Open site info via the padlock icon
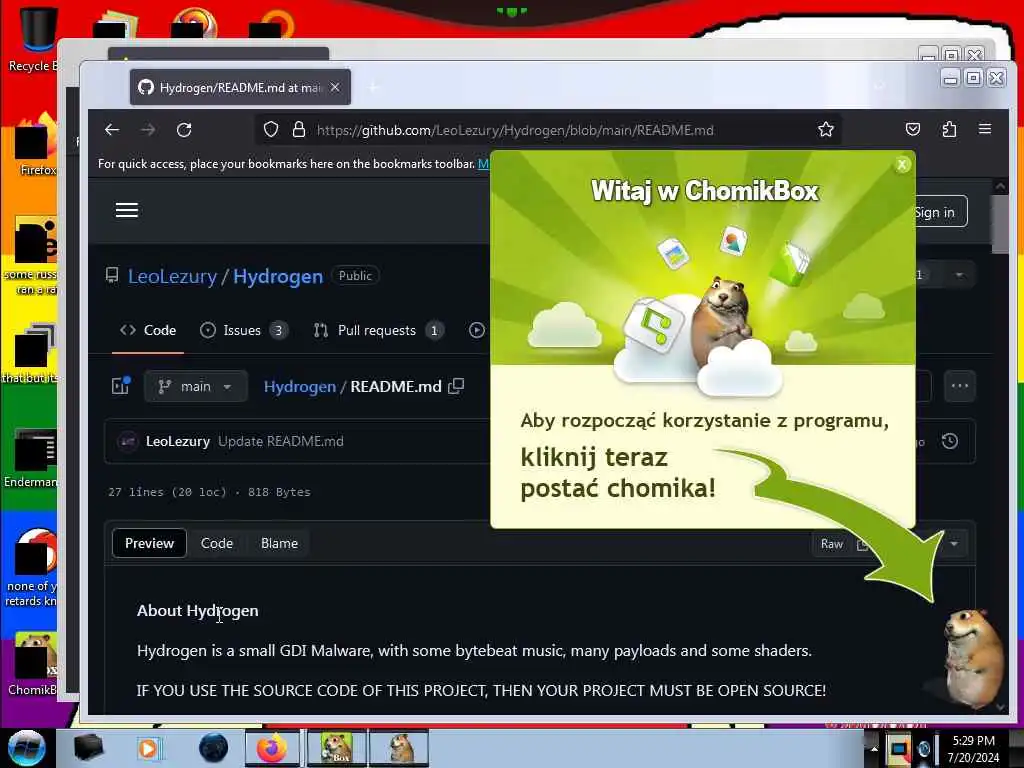The image size is (1024, 768). pyautogui.click(x=298, y=130)
